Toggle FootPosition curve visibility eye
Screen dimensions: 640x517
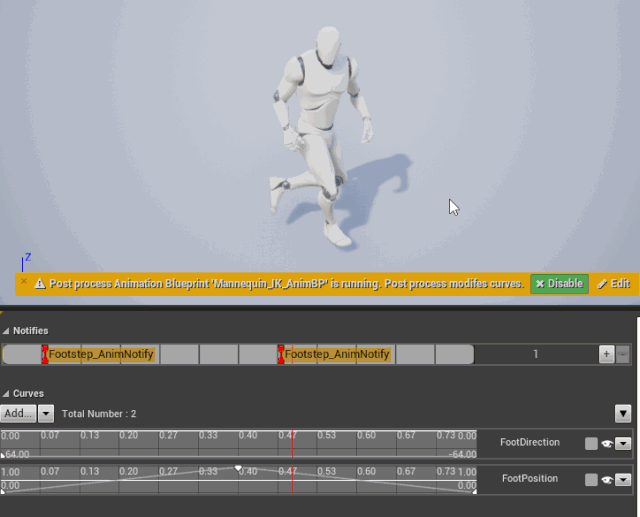607,479
